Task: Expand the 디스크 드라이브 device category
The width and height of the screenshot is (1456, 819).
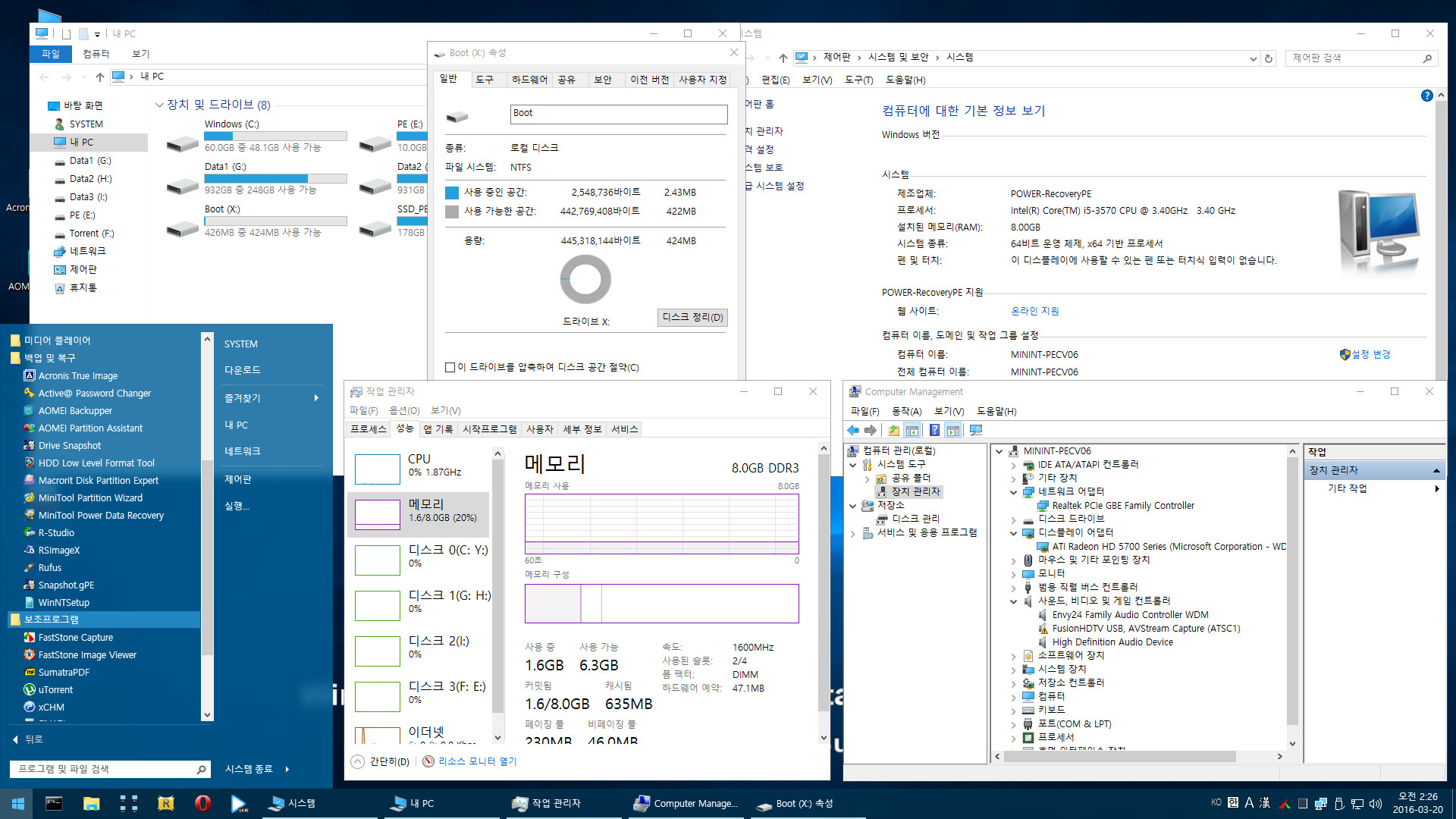Action: coord(1013,519)
